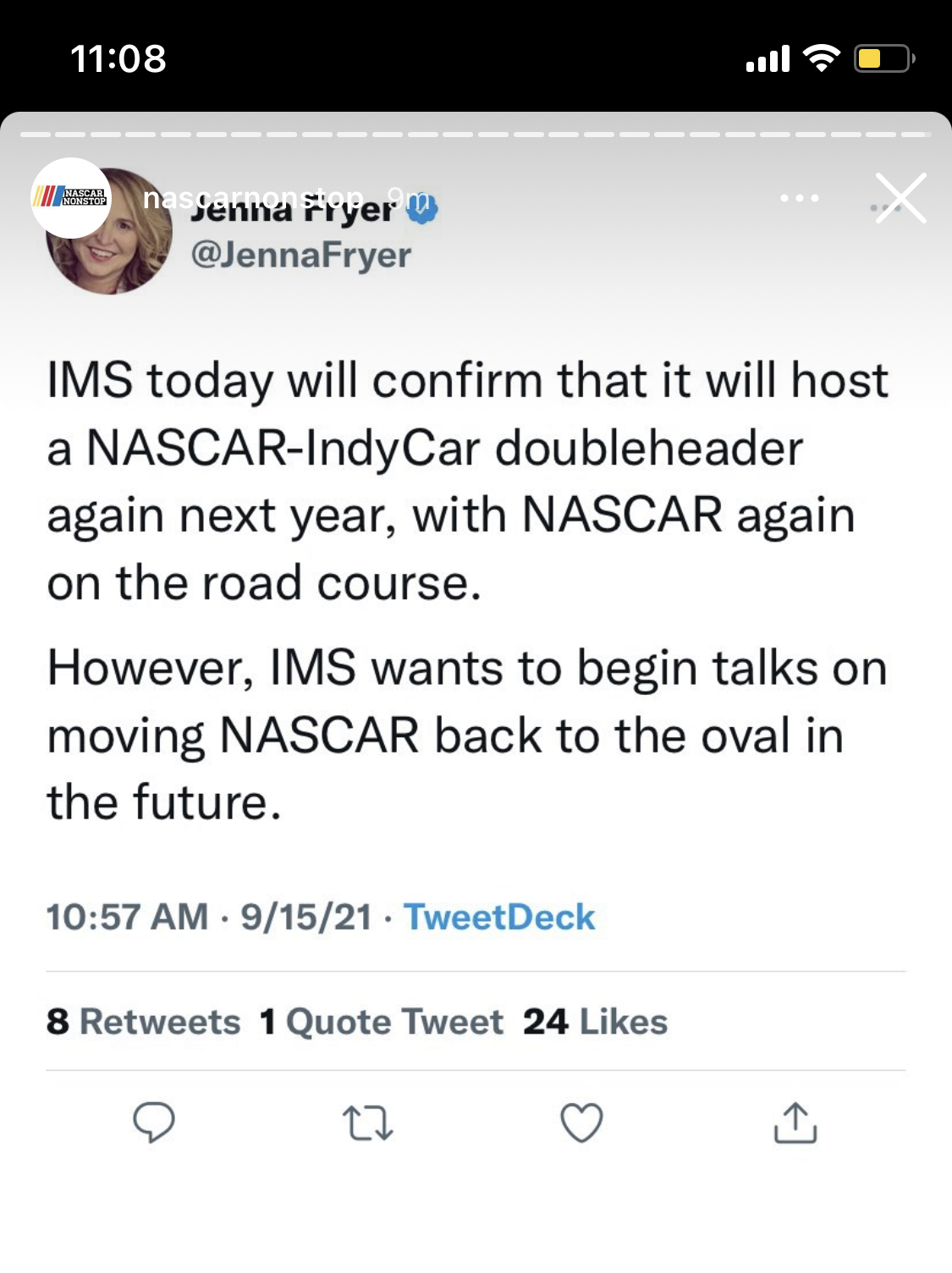Screen dimensions: 952x1273
Task: View the 1 Quote Tweet
Action: point(382,1022)
